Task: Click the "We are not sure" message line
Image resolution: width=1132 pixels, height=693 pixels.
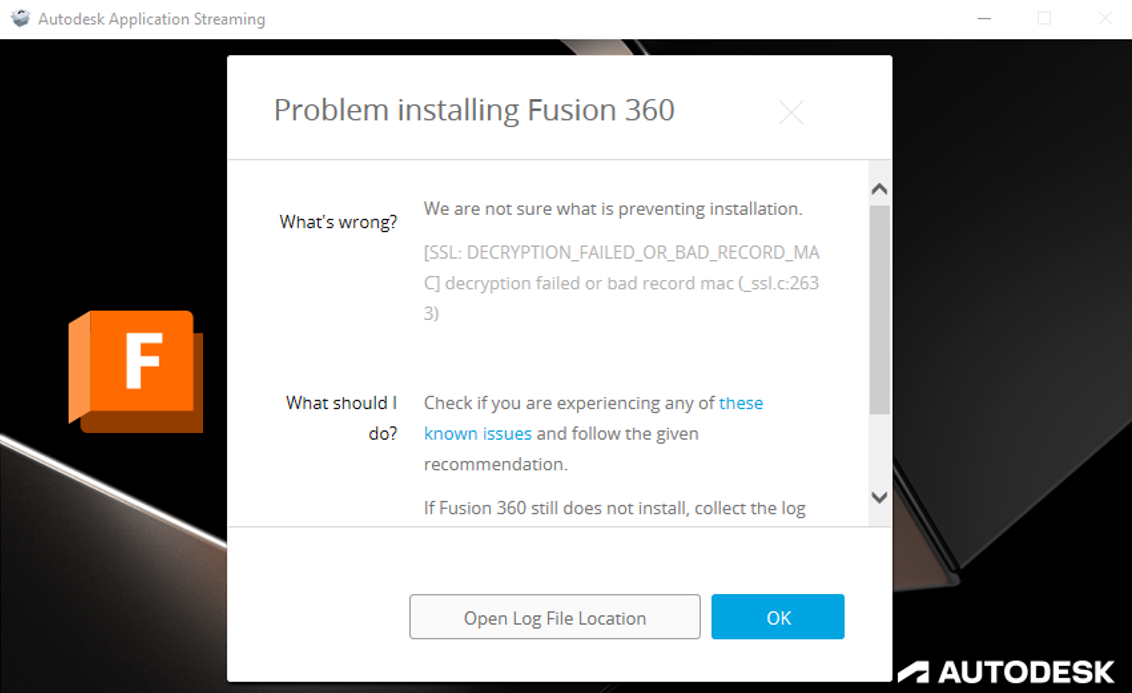Action: (x=613, y=209)
